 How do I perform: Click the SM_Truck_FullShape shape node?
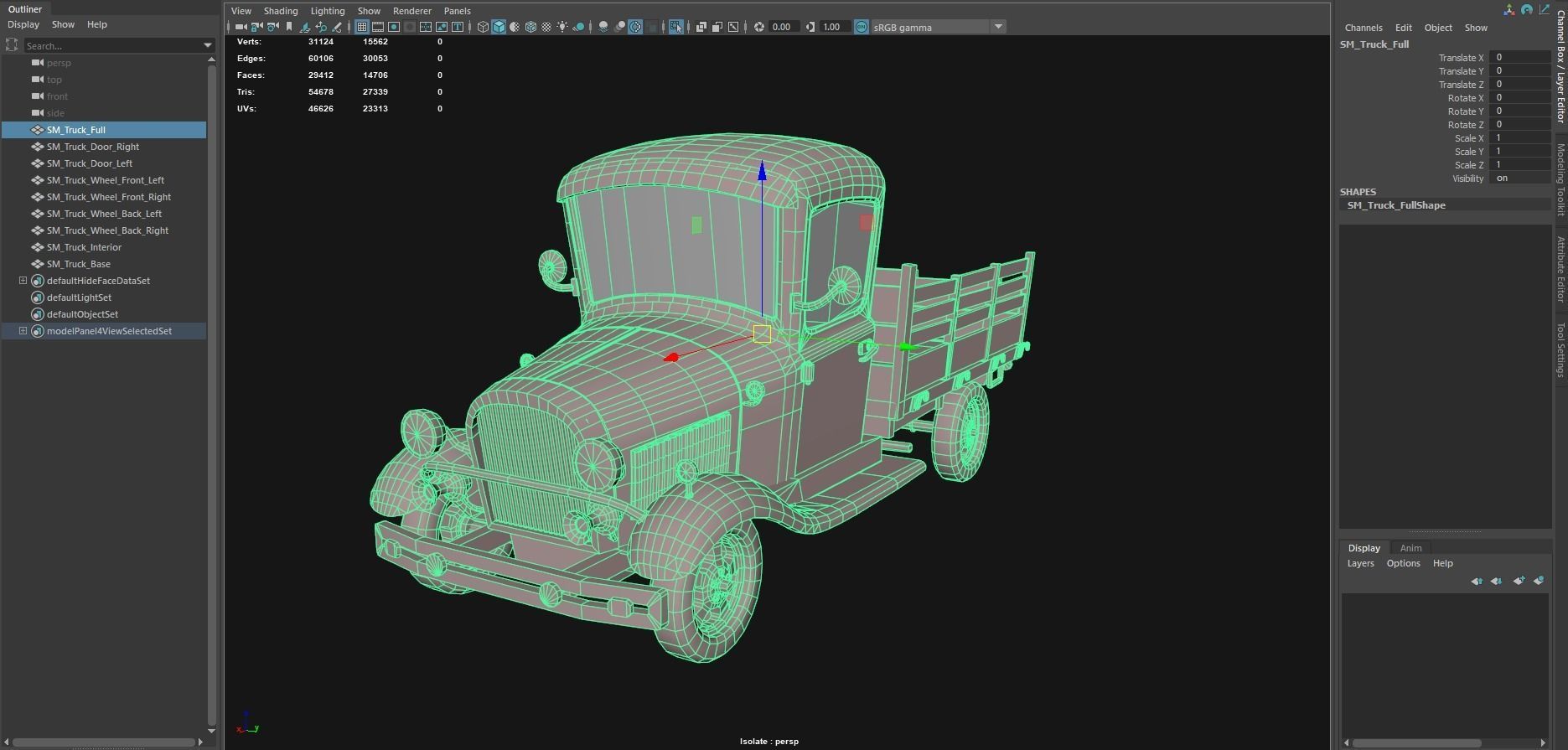pos(1396,205)
